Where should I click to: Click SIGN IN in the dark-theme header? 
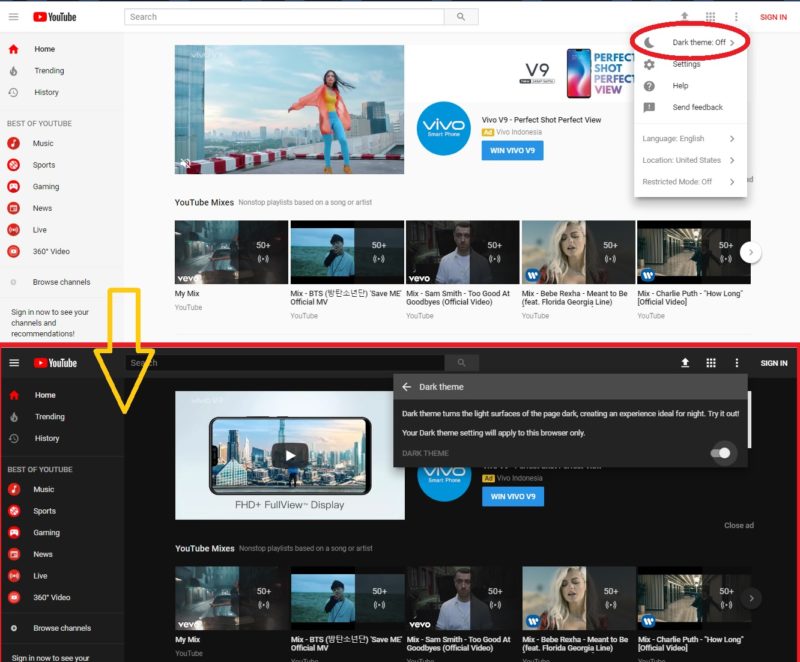(773, 363)
